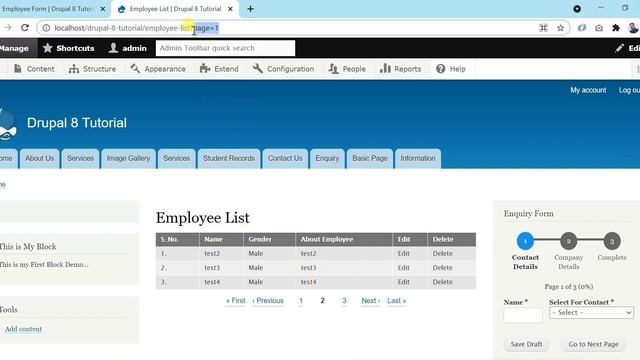This screenshot has width=640, height=360.
Task: Click step 3 Complete circle
Action: click(x=612, y=241)
